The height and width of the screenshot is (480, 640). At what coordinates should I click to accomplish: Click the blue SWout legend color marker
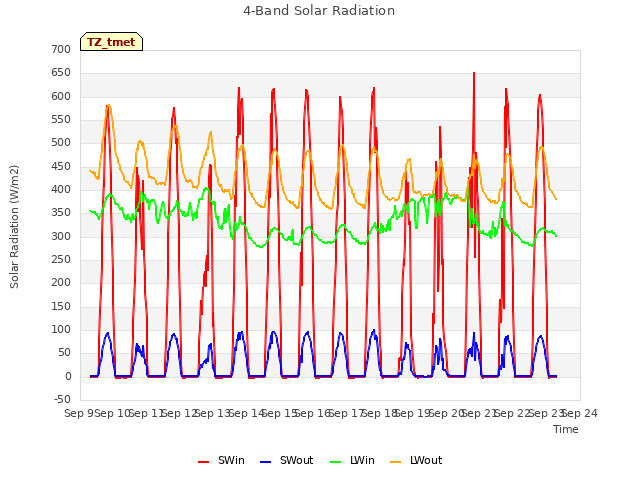pos(265,462)
